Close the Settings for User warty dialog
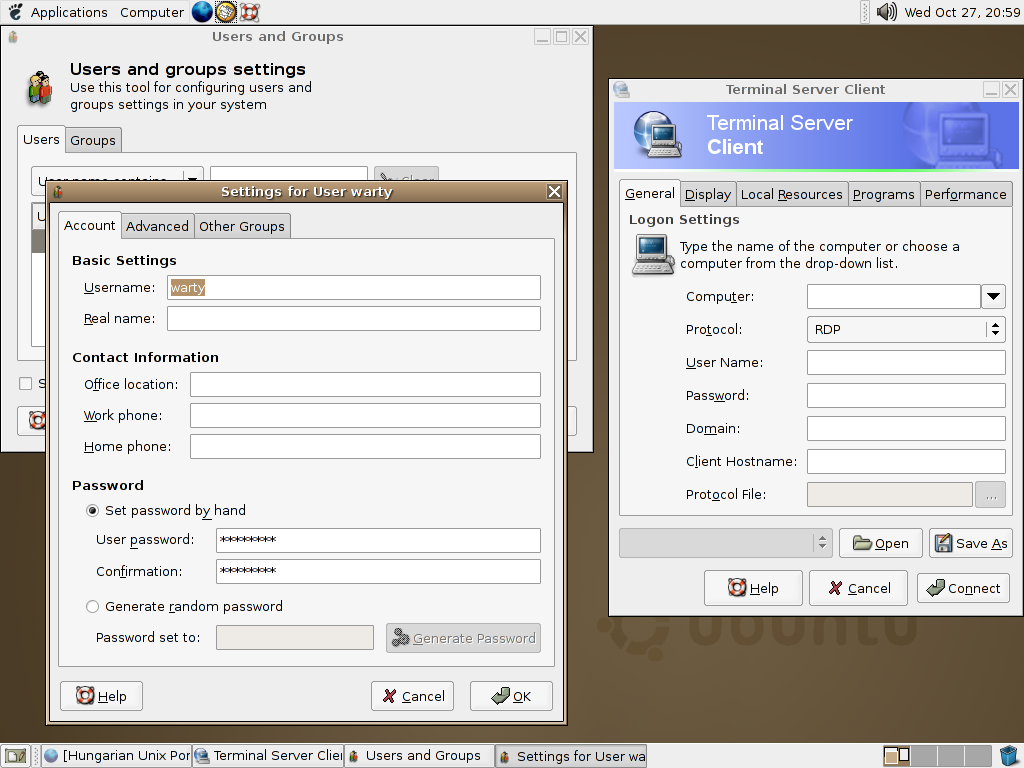This screenshot has height=768, width=1024. pos(554,191)
